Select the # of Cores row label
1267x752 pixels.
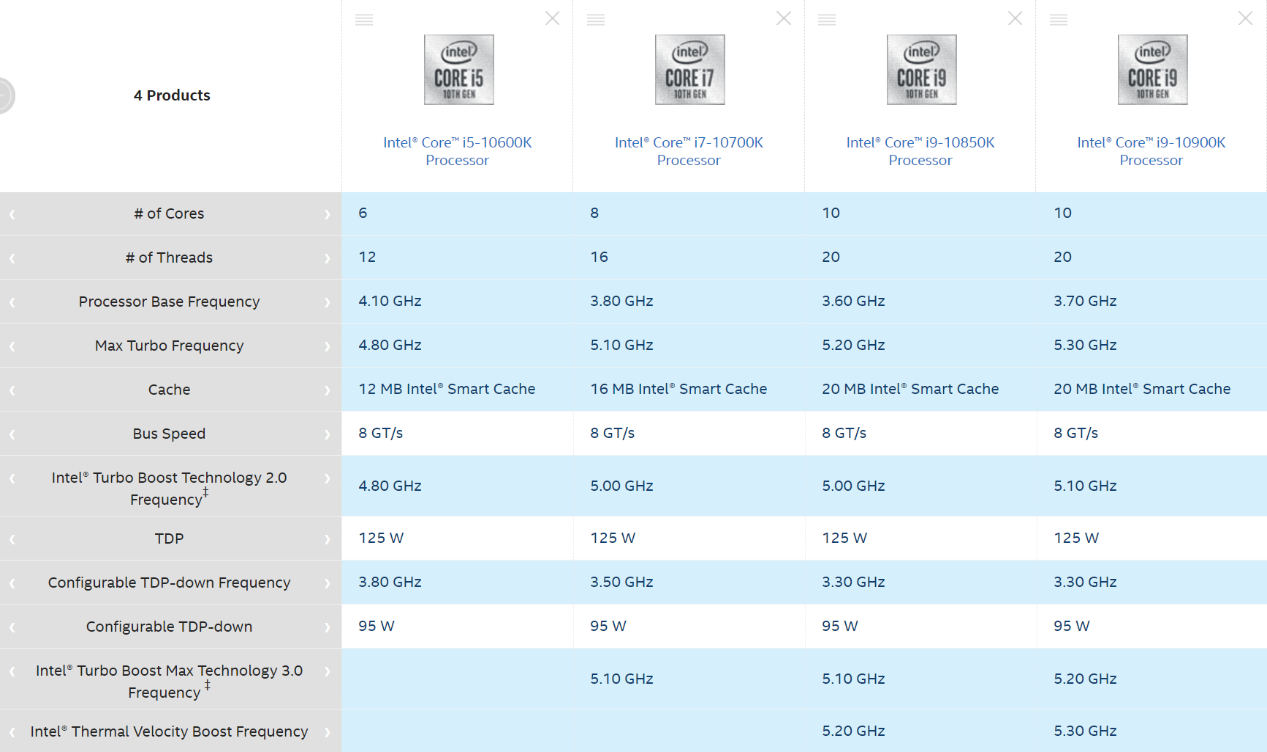click(x=169, y=214)
